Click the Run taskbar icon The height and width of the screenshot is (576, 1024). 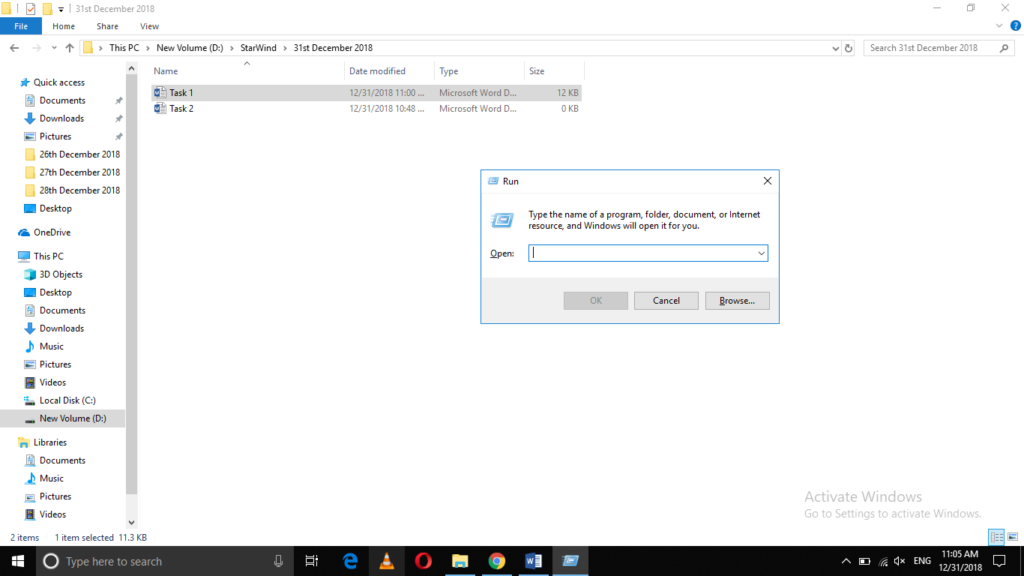click(x=570, y=561)
